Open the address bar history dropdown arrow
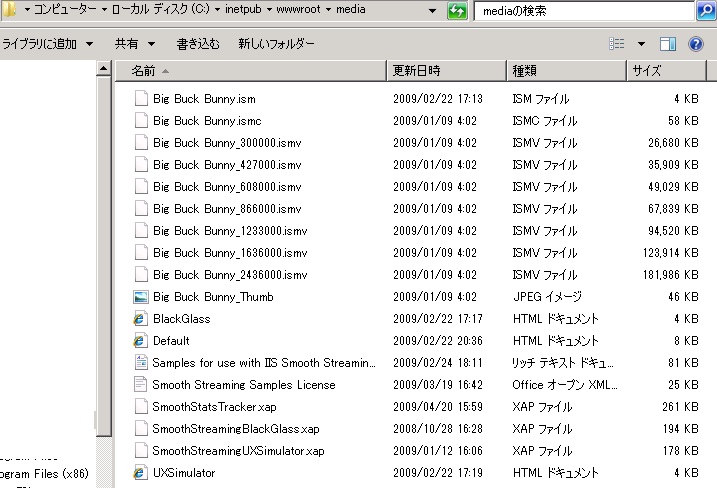Screen dimensions: 717x488 pos(432,11)
